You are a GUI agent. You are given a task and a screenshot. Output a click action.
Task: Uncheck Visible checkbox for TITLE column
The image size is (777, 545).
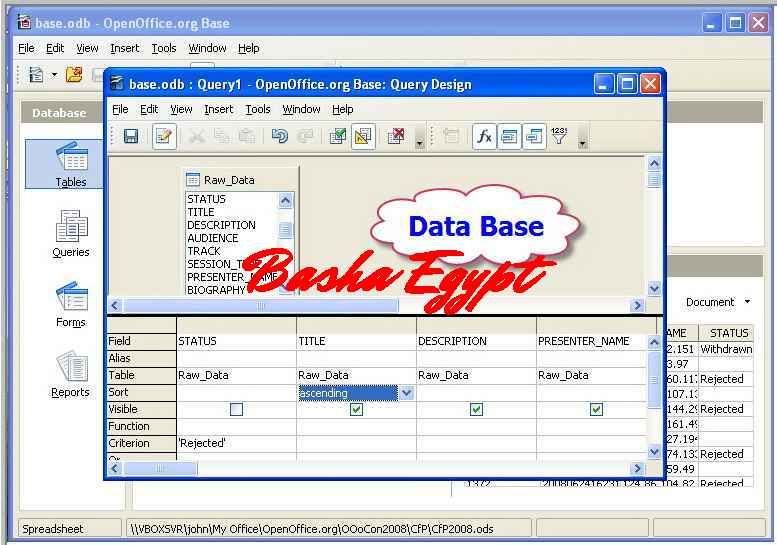(x=356, y=409)
